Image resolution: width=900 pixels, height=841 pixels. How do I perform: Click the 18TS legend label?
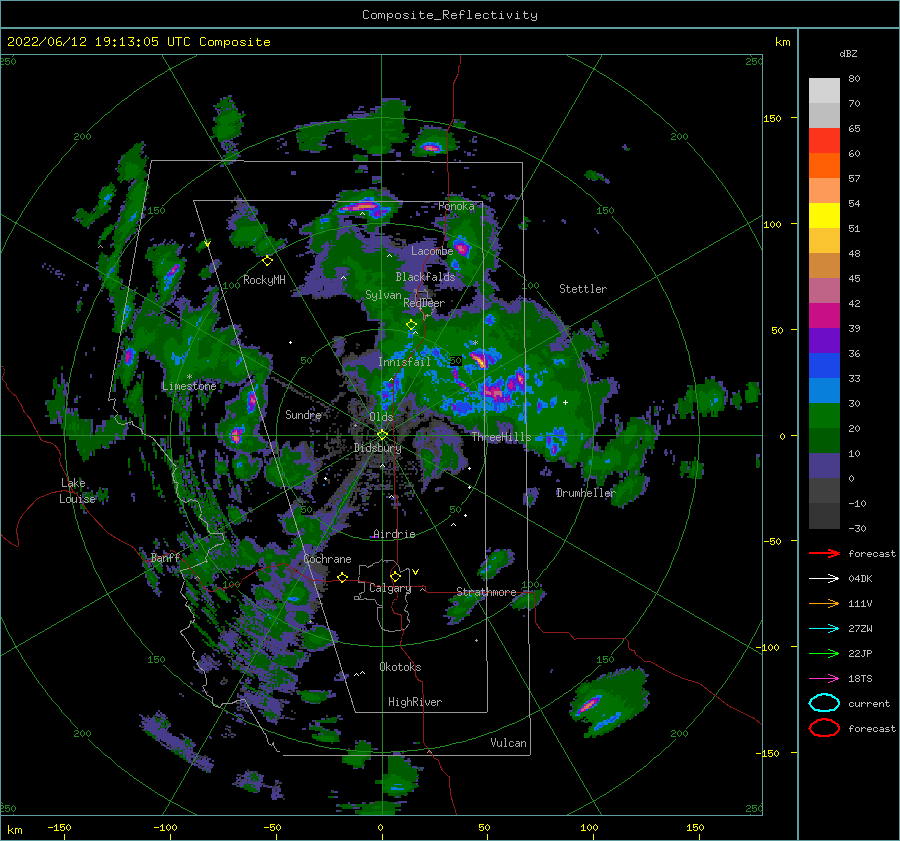[x=860, y=679]
